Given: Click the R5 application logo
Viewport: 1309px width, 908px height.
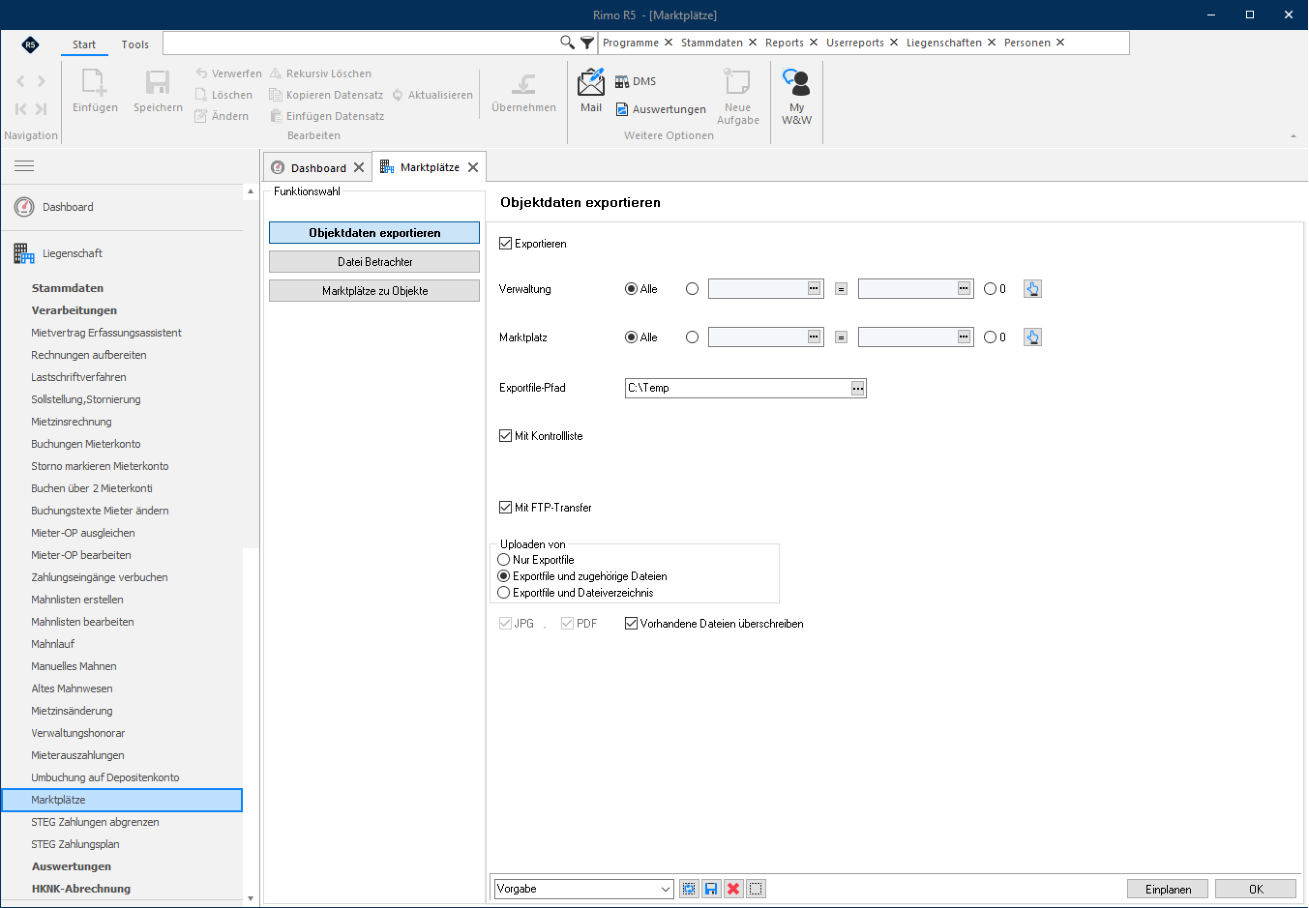Looking at the screenshot, I should click(x=30, y=44).
